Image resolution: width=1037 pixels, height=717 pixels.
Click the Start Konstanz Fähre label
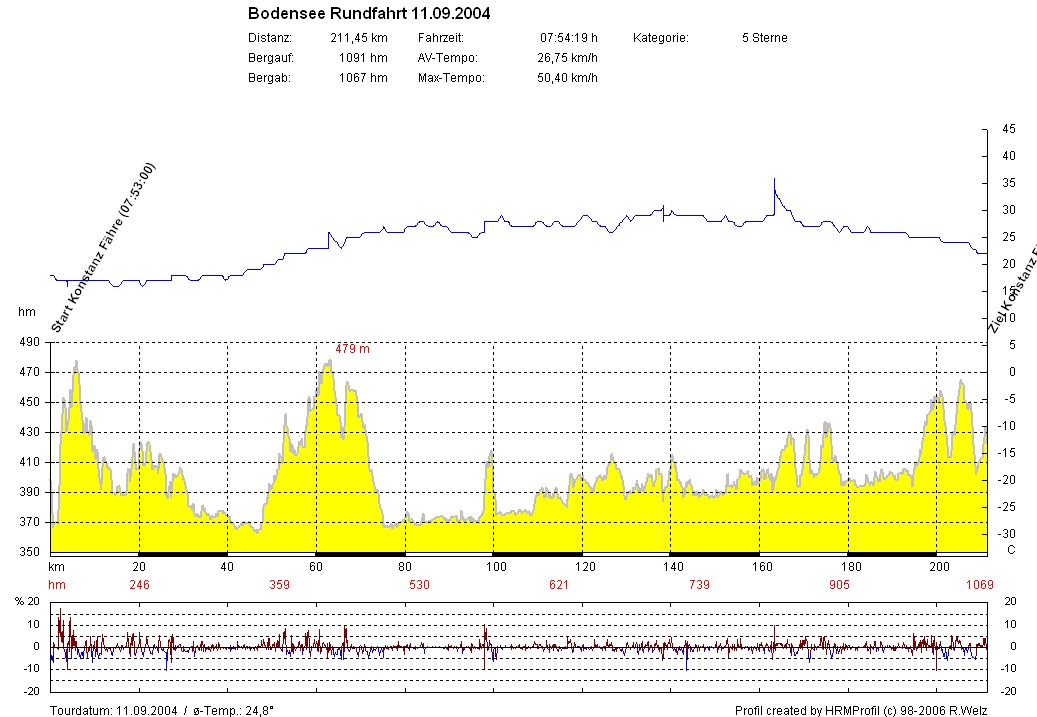[x=104, y=246]
